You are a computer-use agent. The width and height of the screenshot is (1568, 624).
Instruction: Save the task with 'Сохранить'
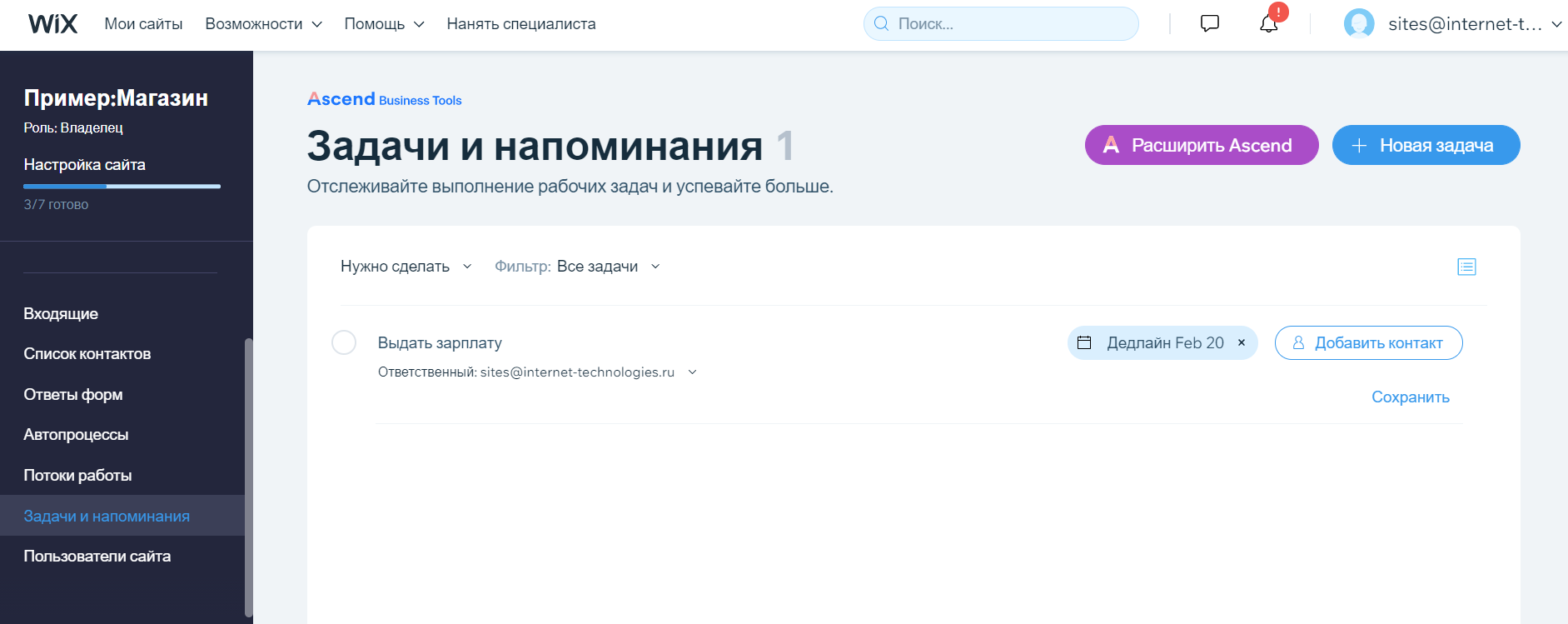click(x=1410, y=397)
